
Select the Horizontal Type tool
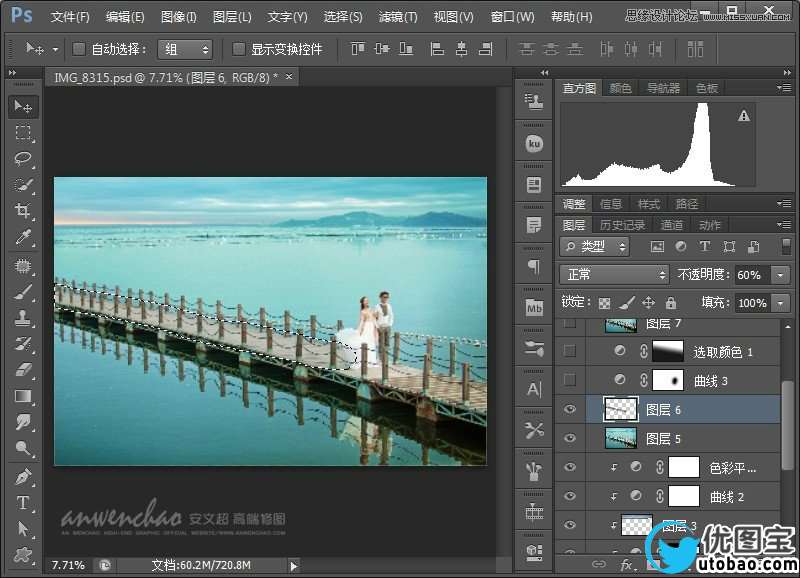coord(23,502)
